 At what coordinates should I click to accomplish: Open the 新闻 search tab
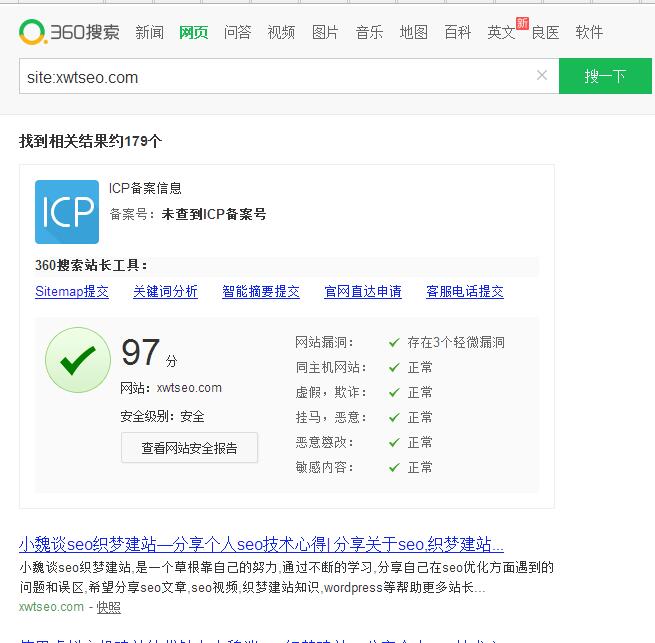click(x=150, y=33)
